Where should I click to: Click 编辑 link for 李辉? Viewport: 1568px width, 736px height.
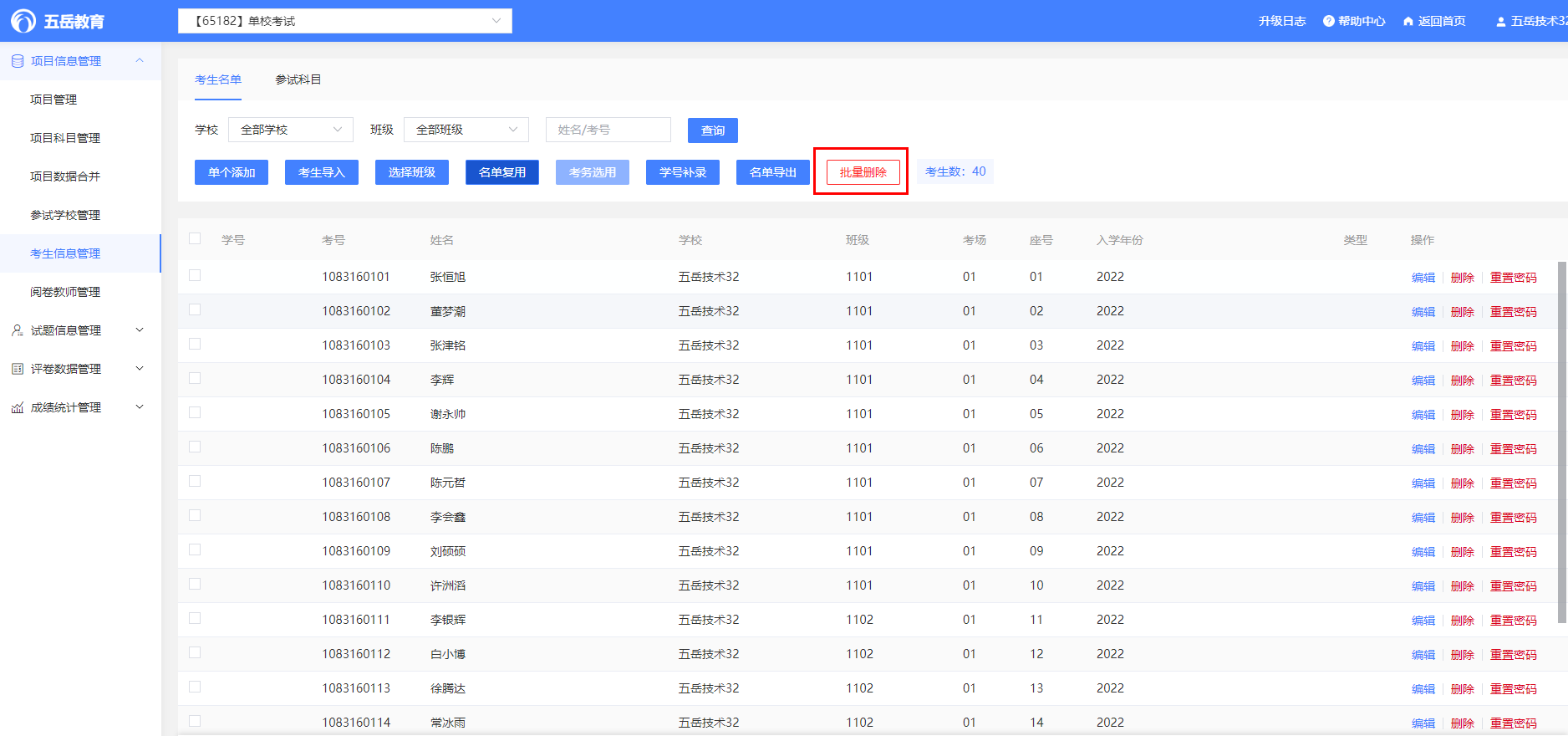click(1423, 381)
